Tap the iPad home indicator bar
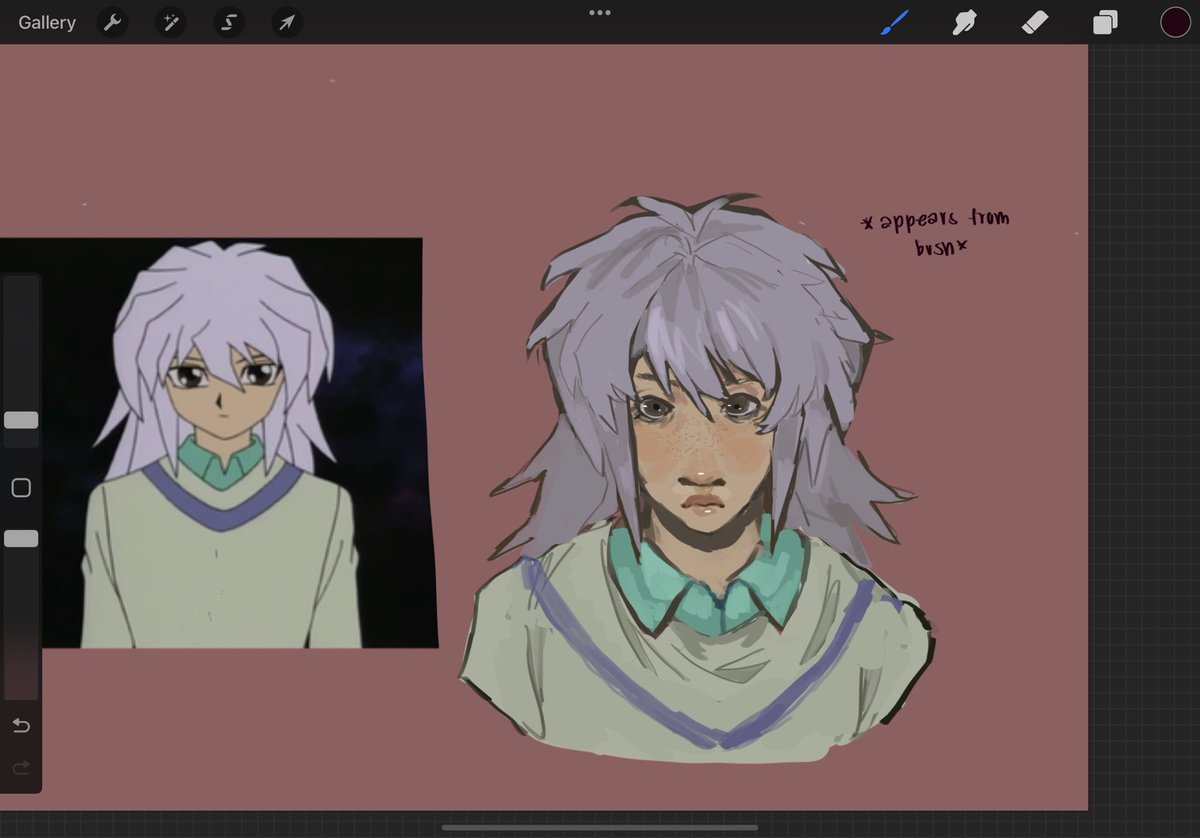This screenshot has width=1200, height=838. (x=600, y=827)
